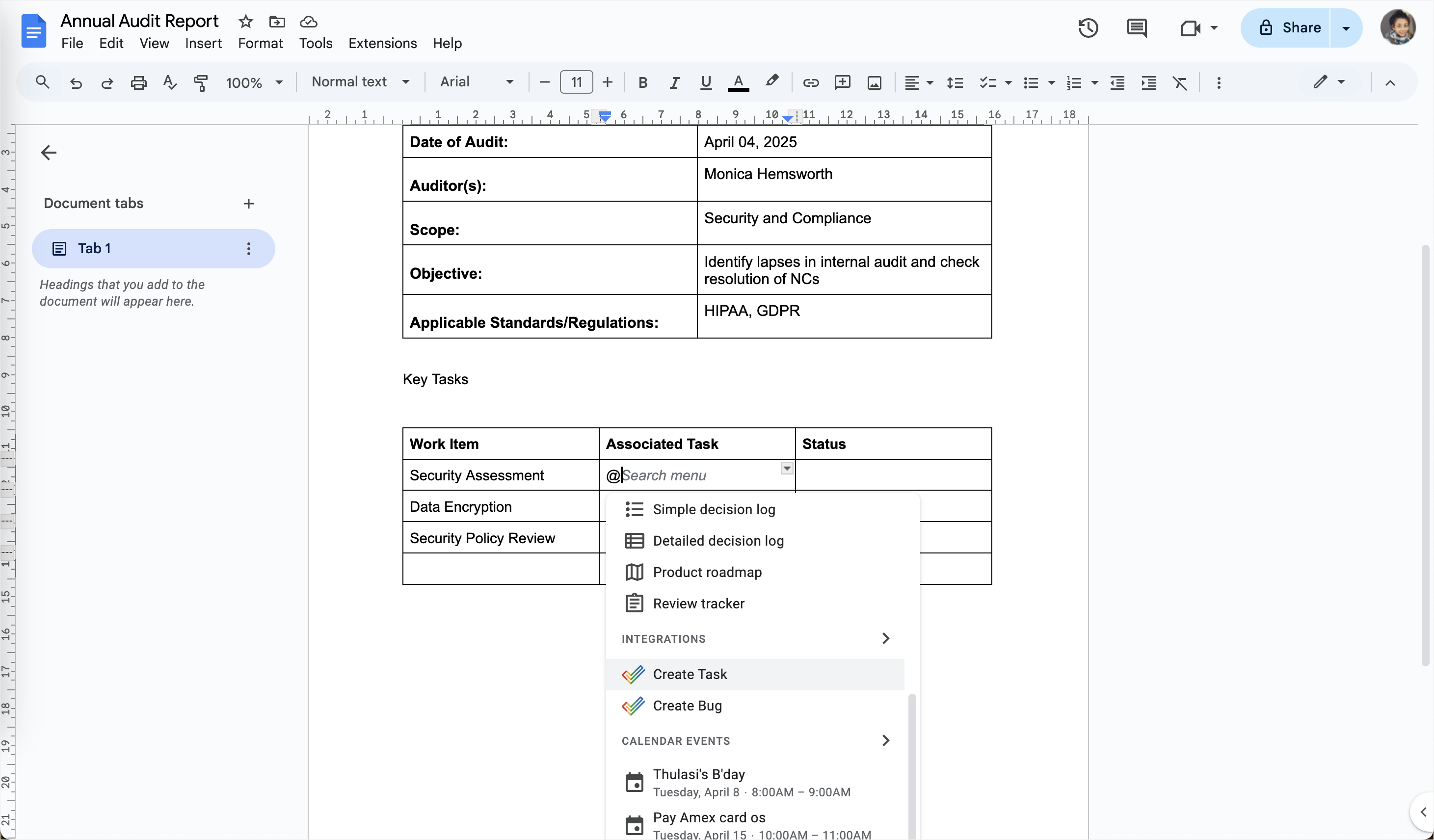Click the spelling and grammar check icon
This screenshot has height=840, width=1434.
click(170, 82)
